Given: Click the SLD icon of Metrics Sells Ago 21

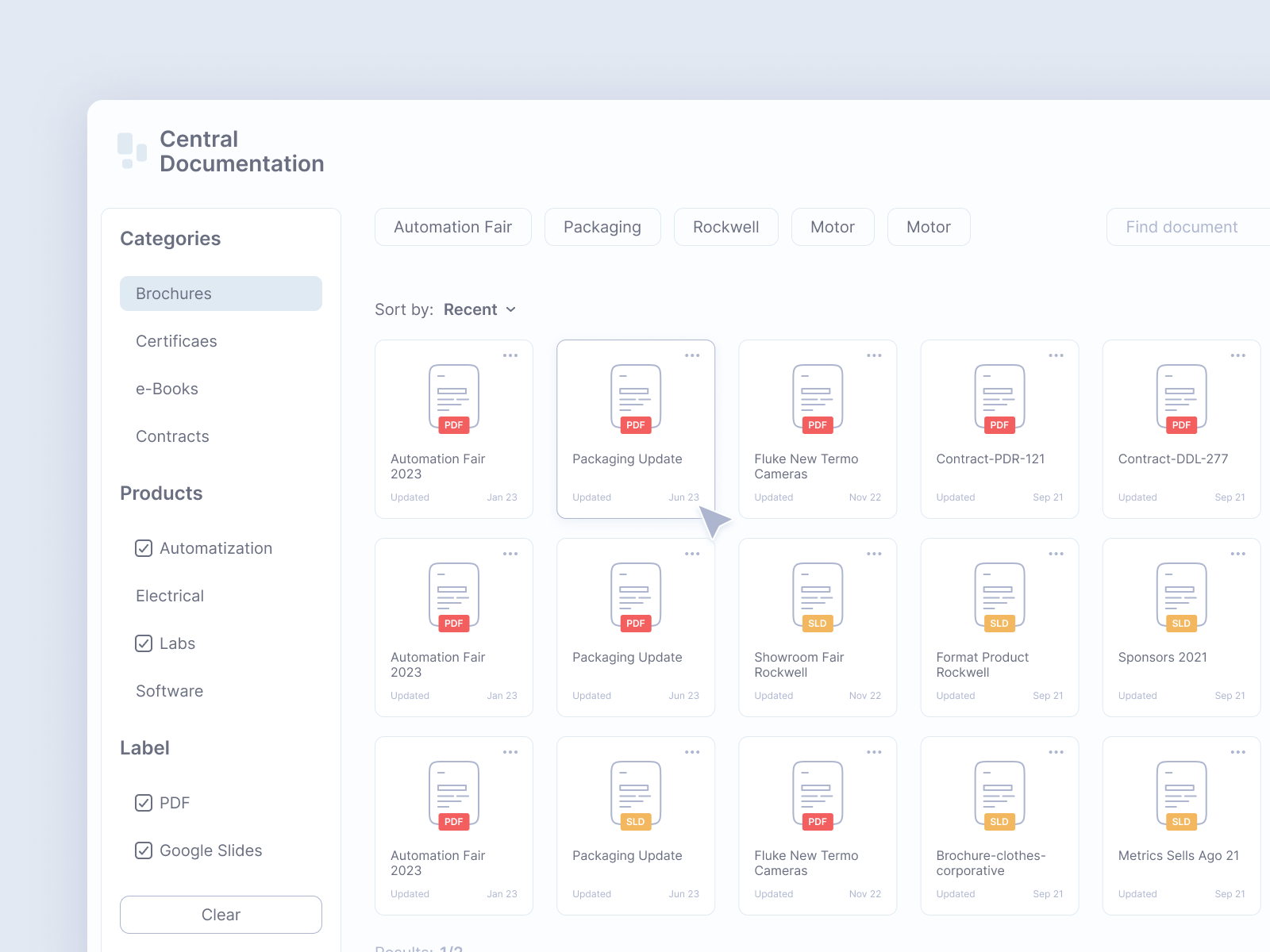Looking at the screenshot, I should pos(1181,795).
